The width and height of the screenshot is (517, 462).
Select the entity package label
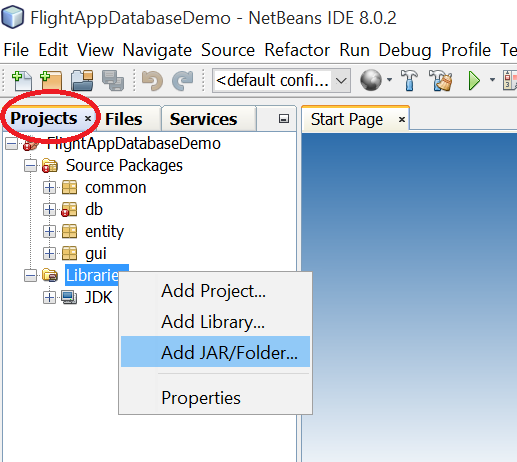(x=104, y=232)
